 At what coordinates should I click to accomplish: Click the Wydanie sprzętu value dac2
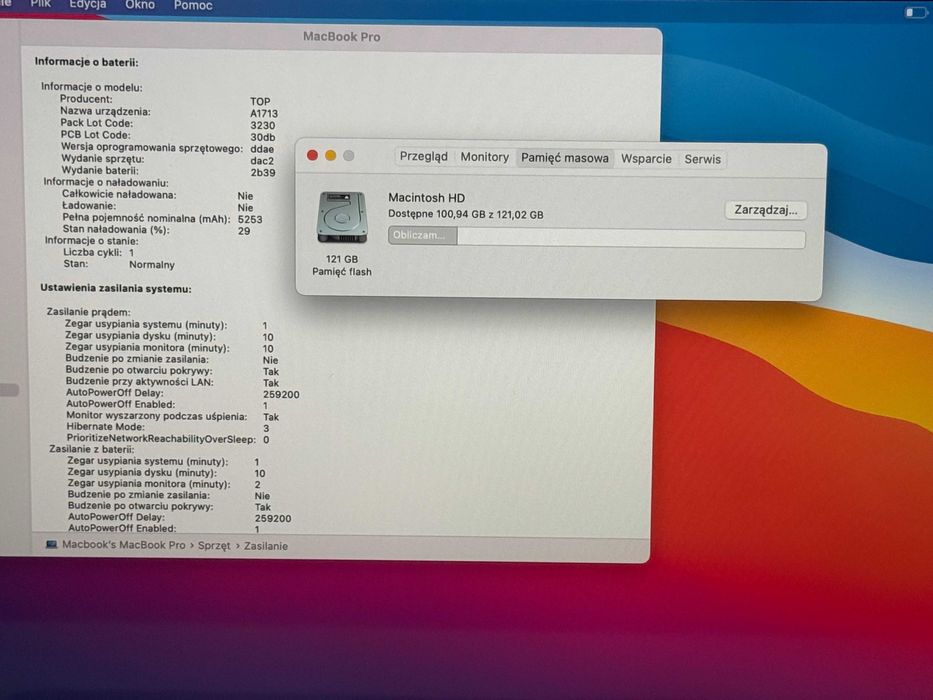point(262,161)
